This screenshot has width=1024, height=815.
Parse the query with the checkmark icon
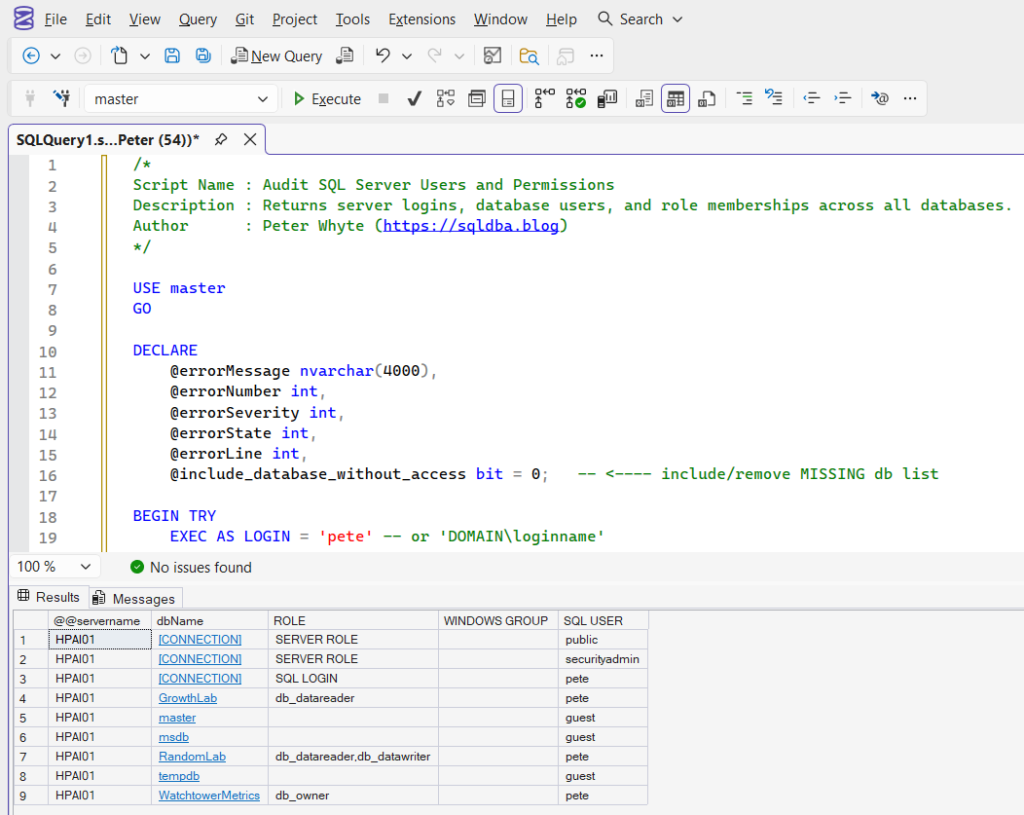414,98
